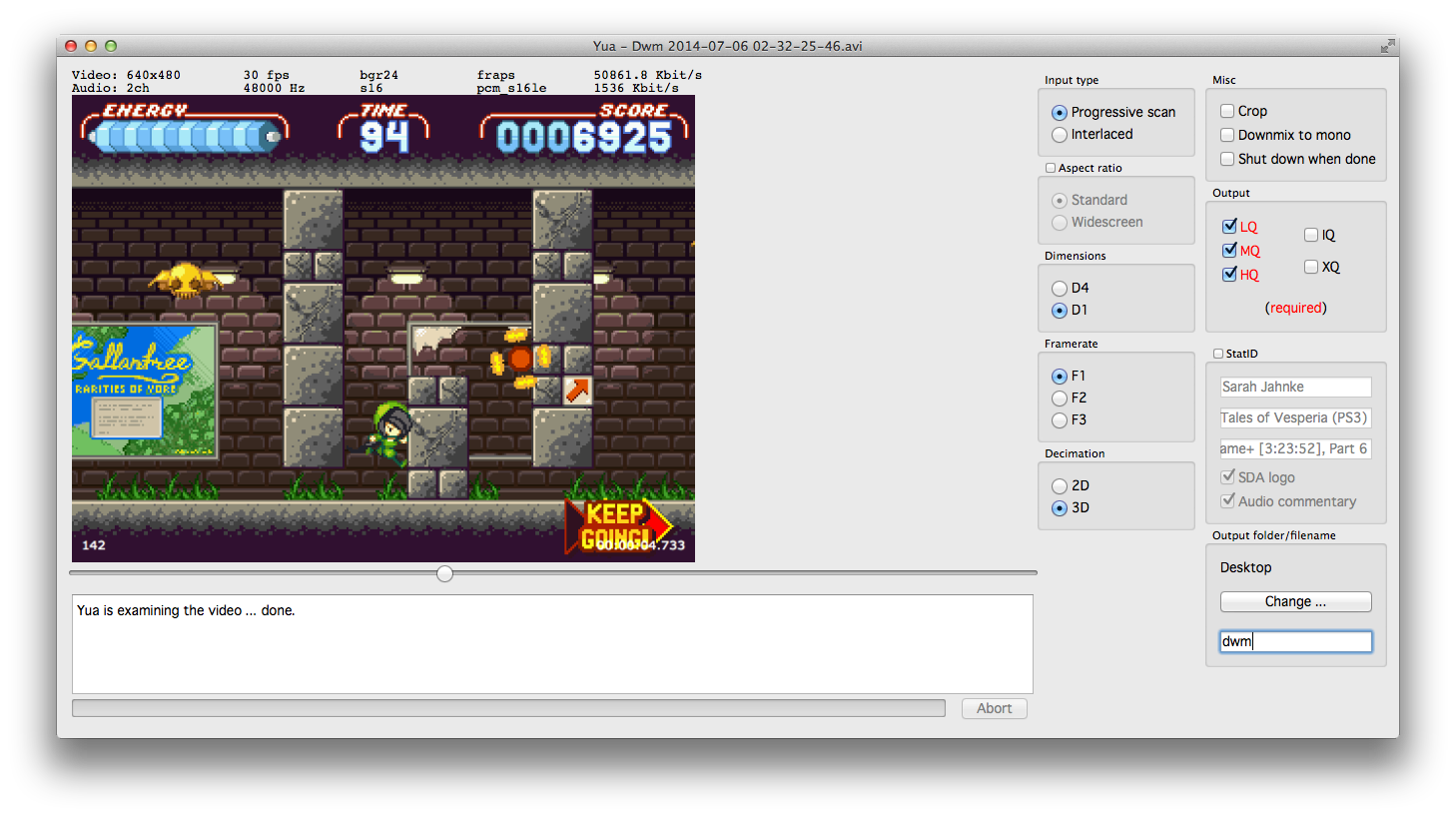
Task: Enable Downmix to mono option
Action: [1227, 135]
